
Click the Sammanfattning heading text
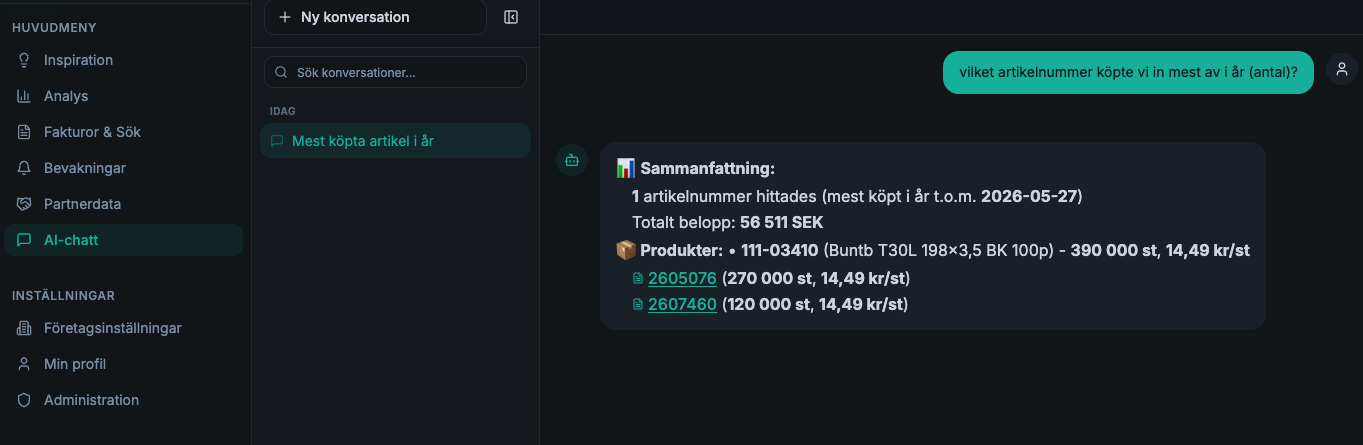pos(708,168)
